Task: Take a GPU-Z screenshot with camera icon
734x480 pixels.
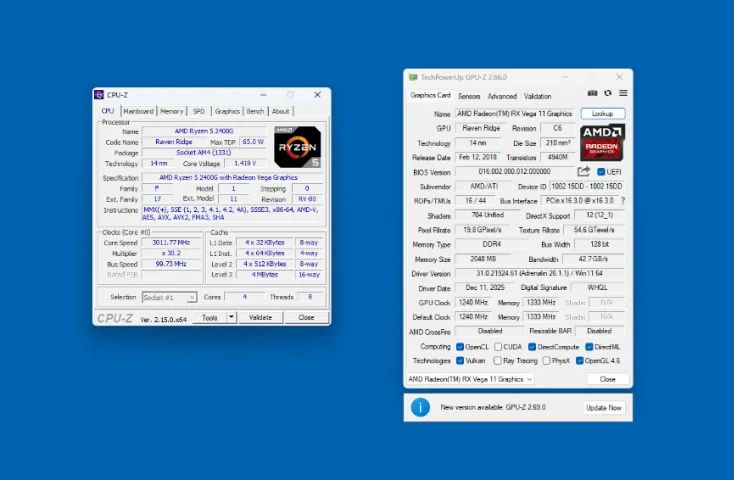Action: 592,93
